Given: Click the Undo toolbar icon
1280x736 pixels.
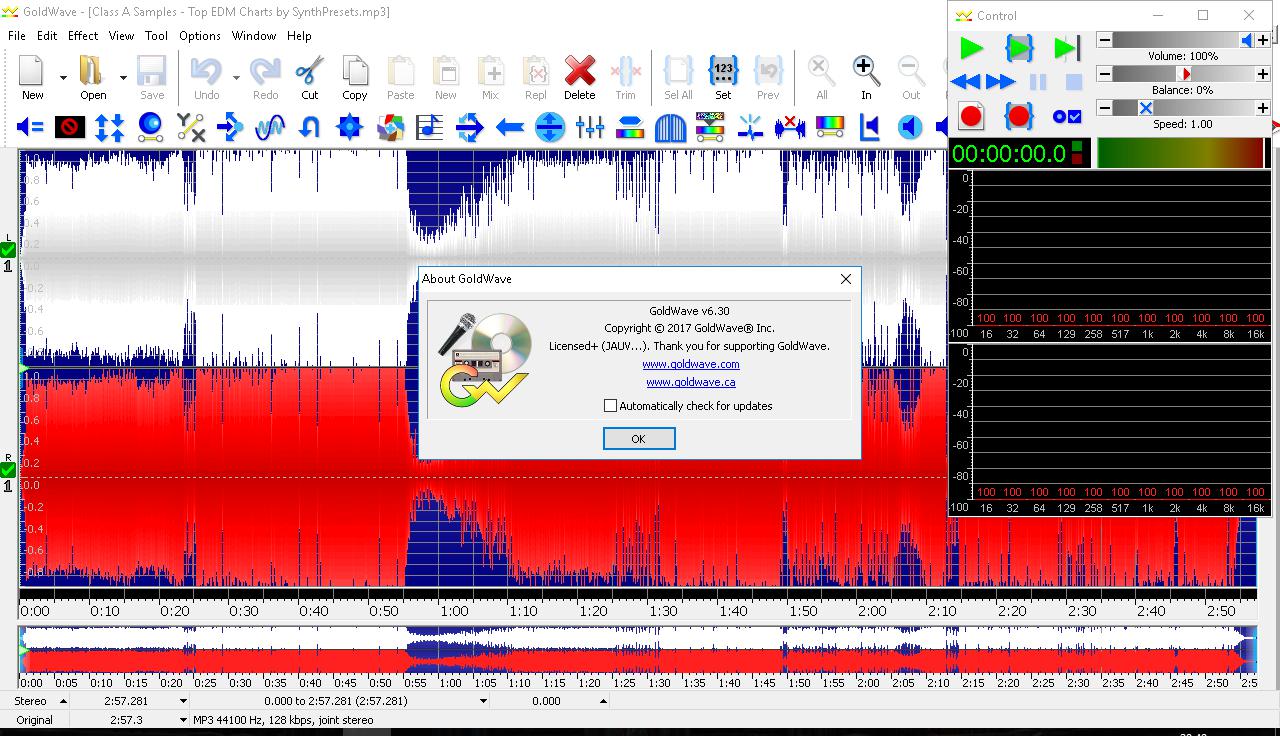Looking at the screenshot, I should click(x=206, y=71).
